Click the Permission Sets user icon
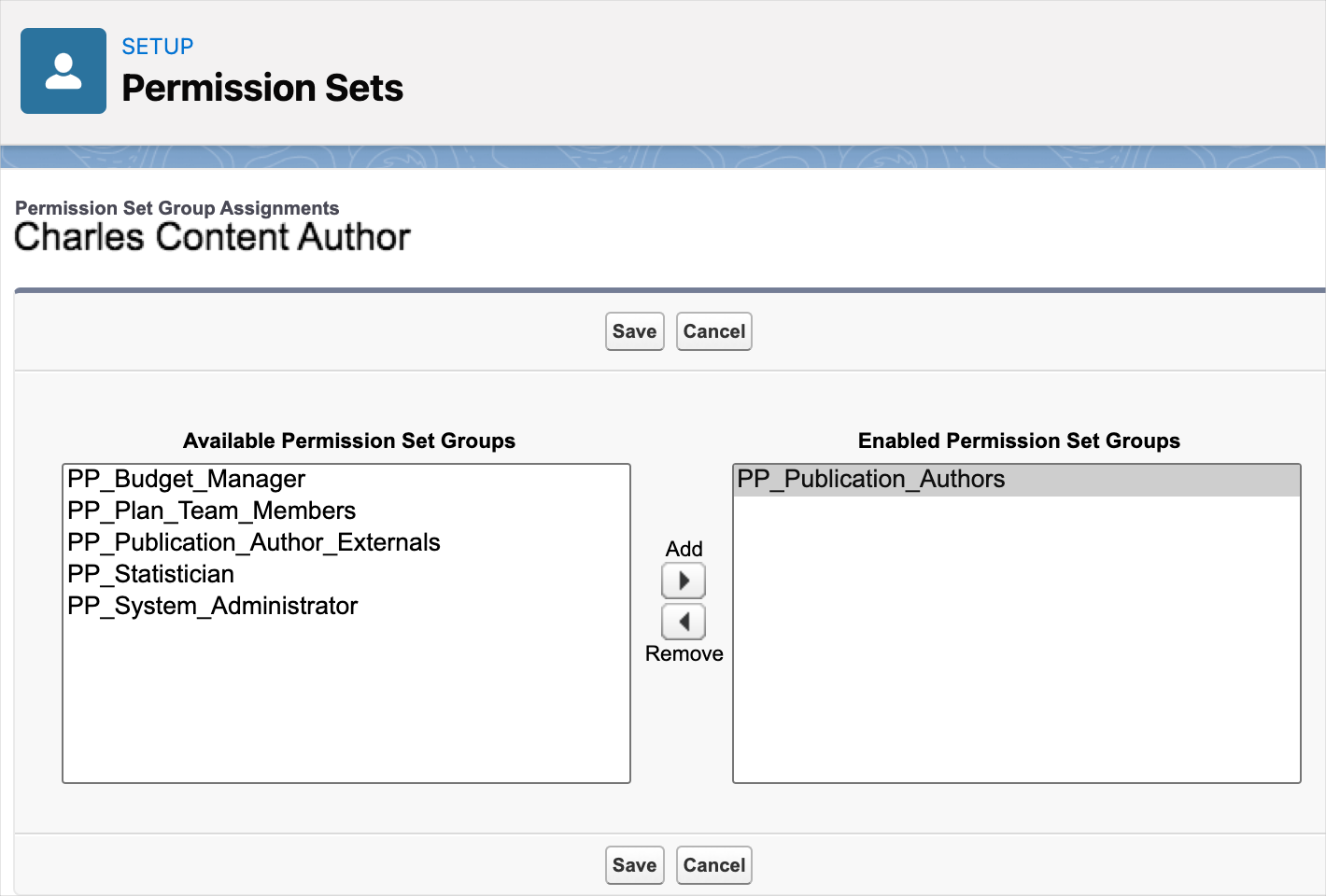The height and width of the screenshot is (896, 1326). tap(63, 71)
